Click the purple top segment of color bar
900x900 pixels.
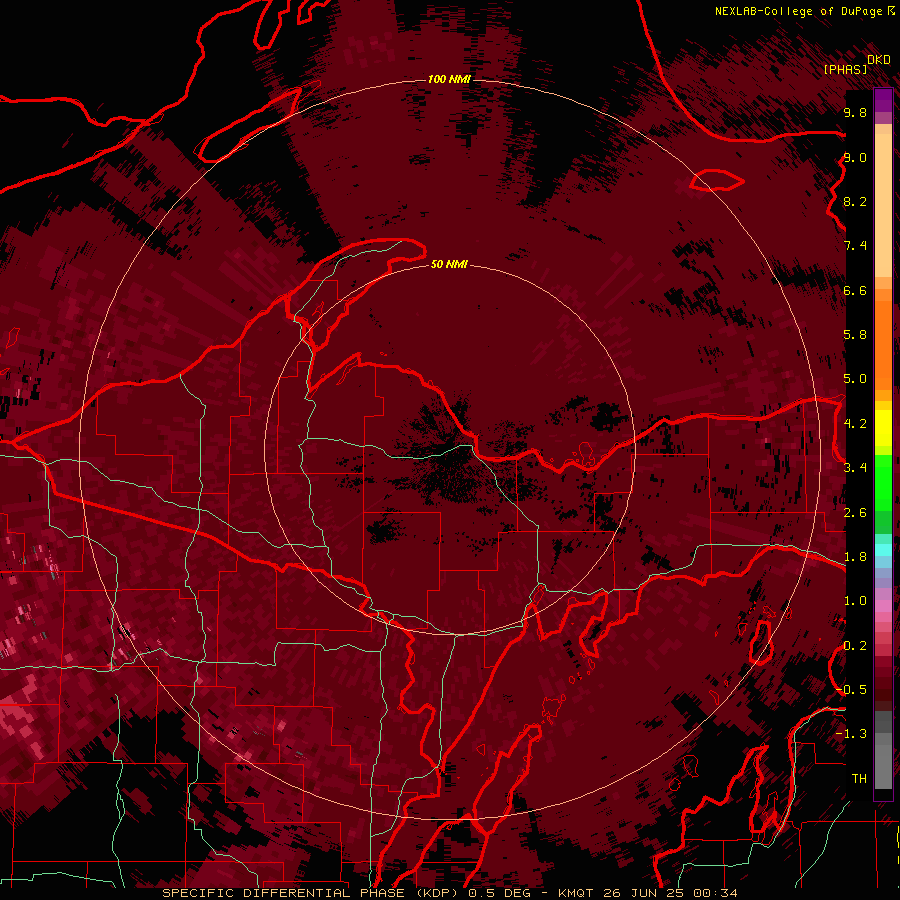[883, 100]
